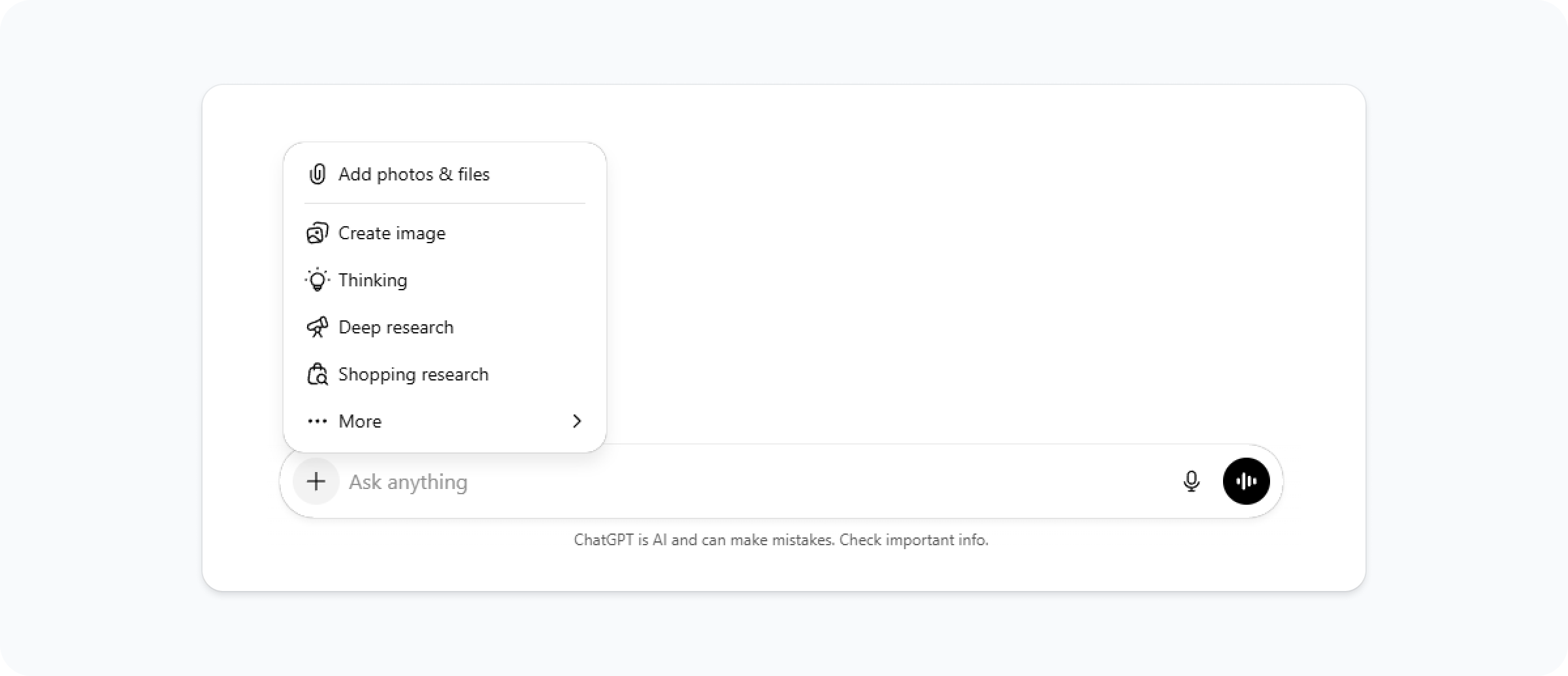Viewport: 1568px width, 676px height.
Task: Open the voice dictation microphone icon
Action: pos(1192,482)
